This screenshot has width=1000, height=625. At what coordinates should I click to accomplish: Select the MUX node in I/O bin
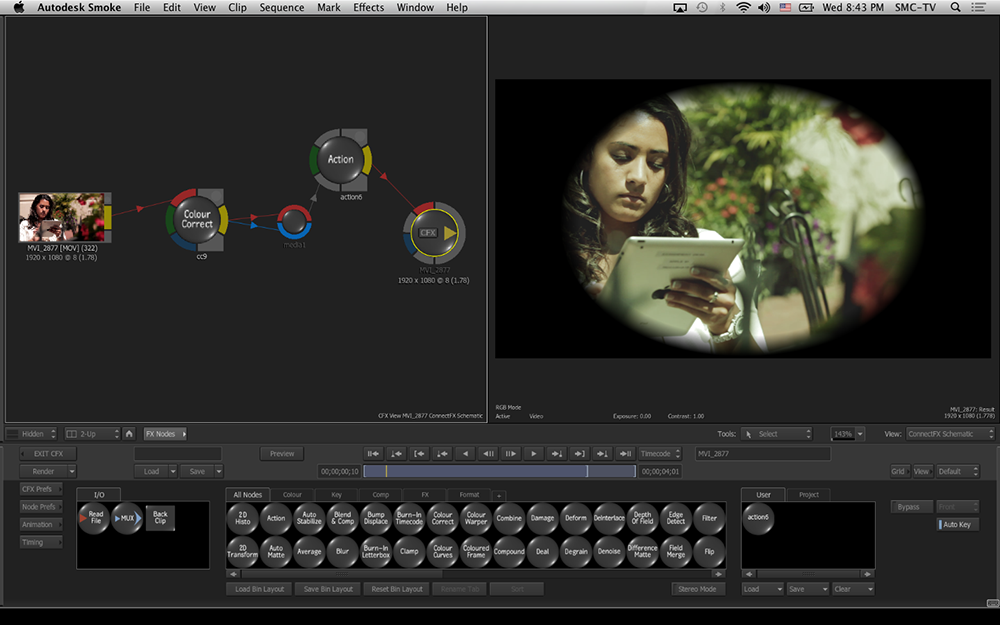click(x=127, y=518)
